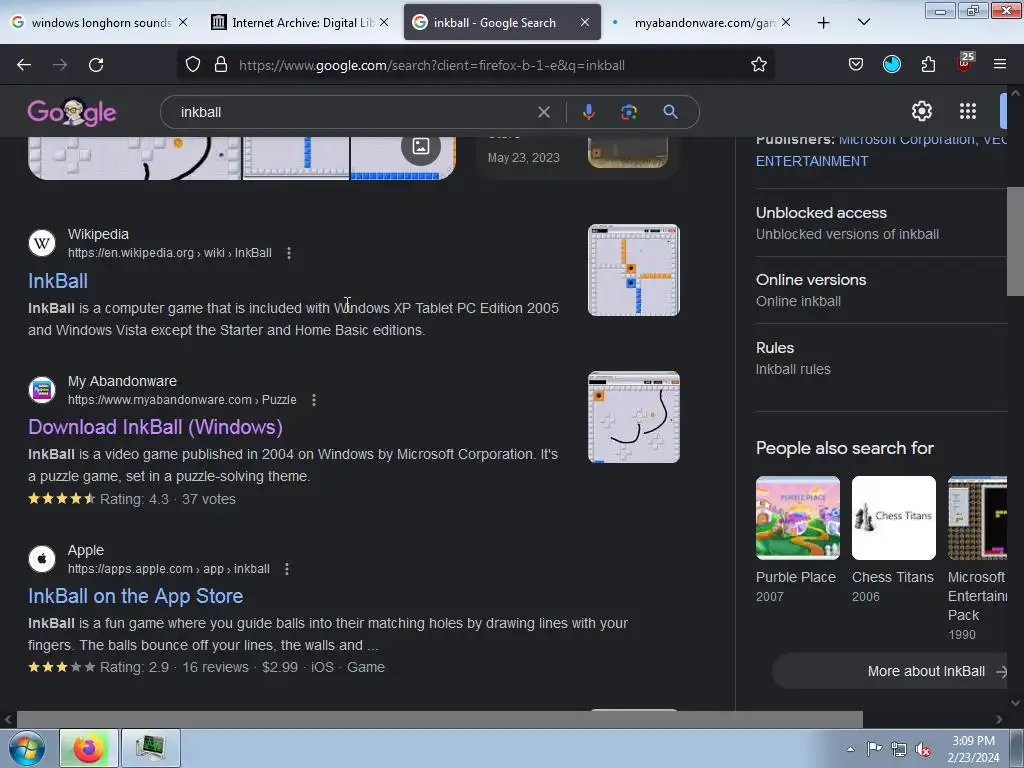Open the InkBall Wikipedia link
The height and width of the screenshot is (768, 1024).
[58, 281]
